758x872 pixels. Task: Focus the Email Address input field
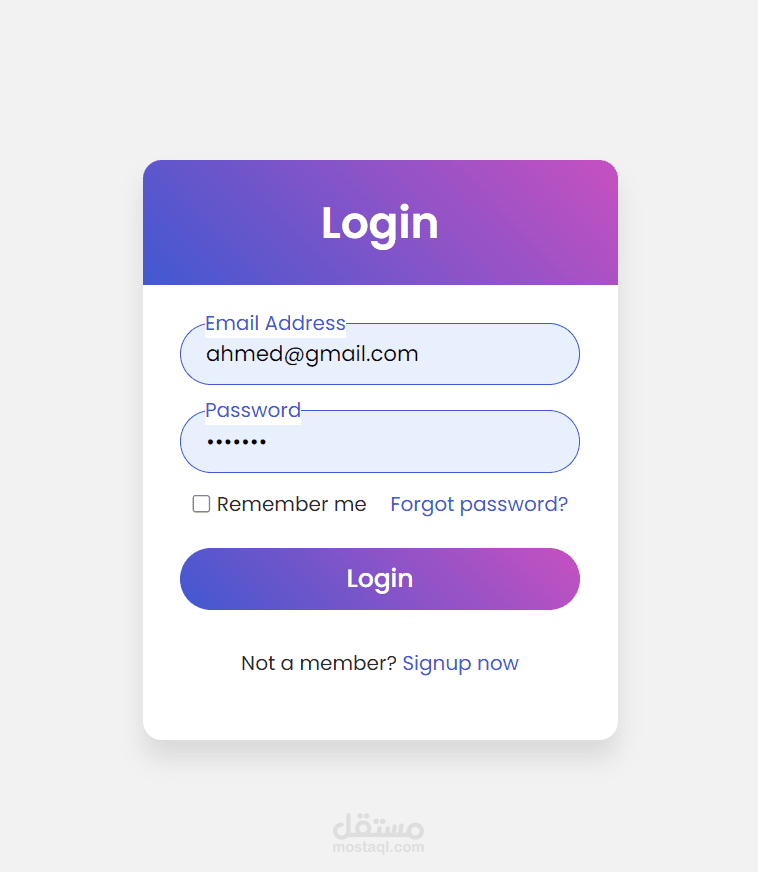coord(380,354)
